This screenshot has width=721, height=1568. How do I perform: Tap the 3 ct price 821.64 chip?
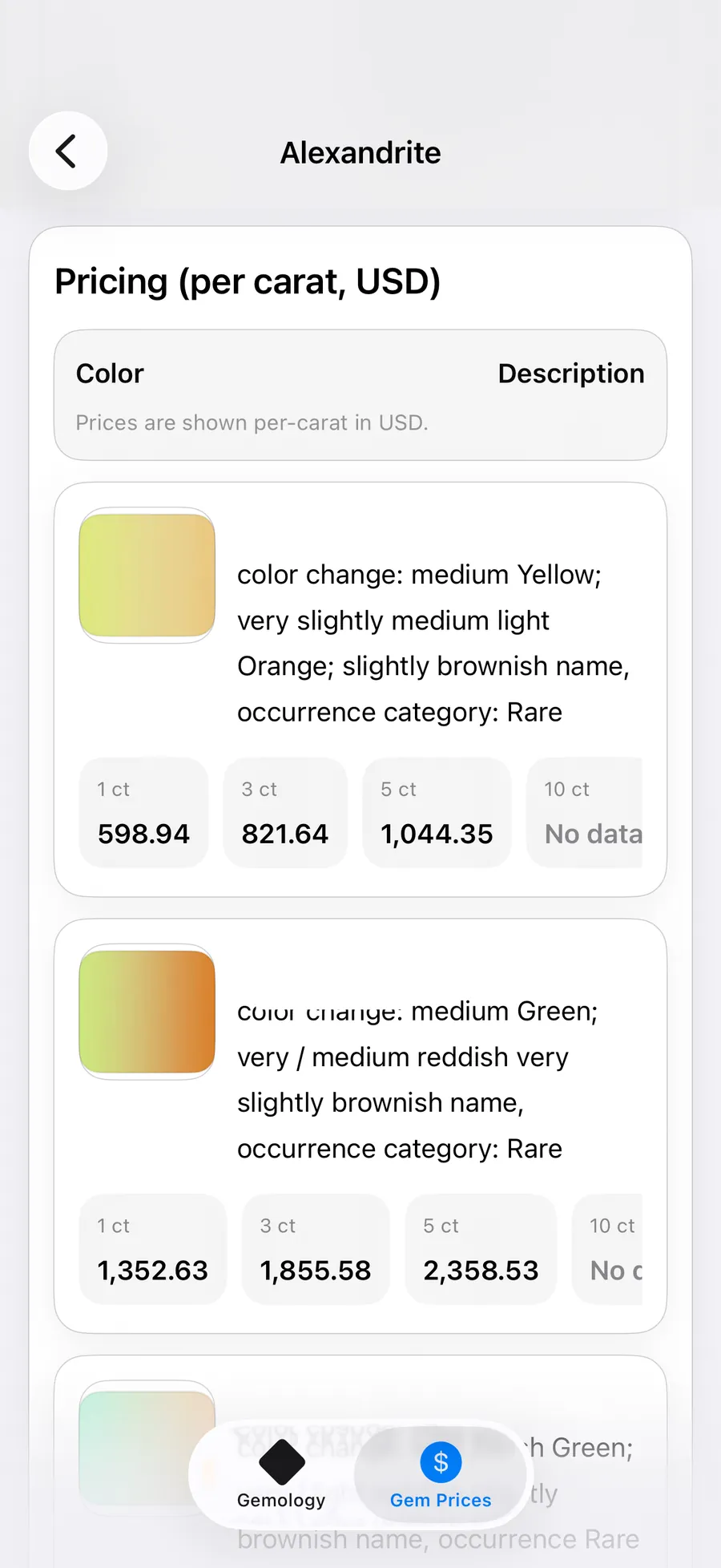pyautogui.click(x=285, y=812)
